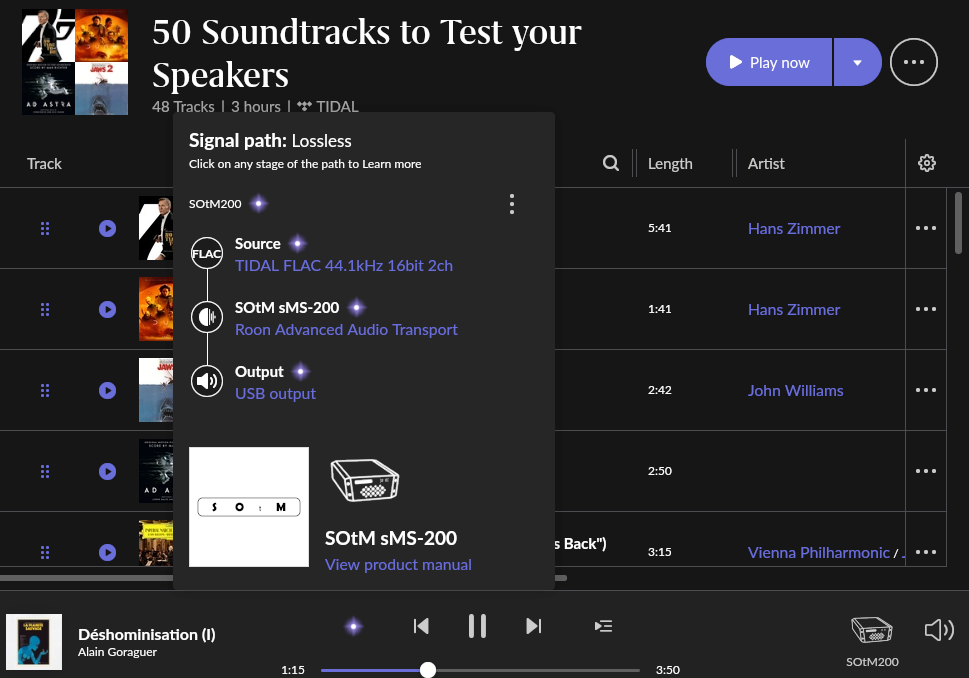Click the signal path quality star in player bar
The image size is (969, 678).
point(353,626)
